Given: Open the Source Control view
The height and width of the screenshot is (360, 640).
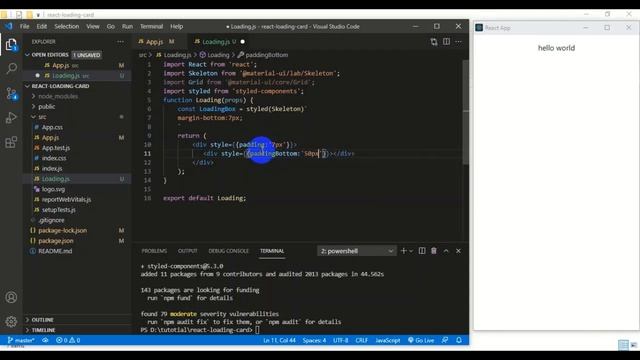Looking at the screenshot, I should tap(11, 93).
